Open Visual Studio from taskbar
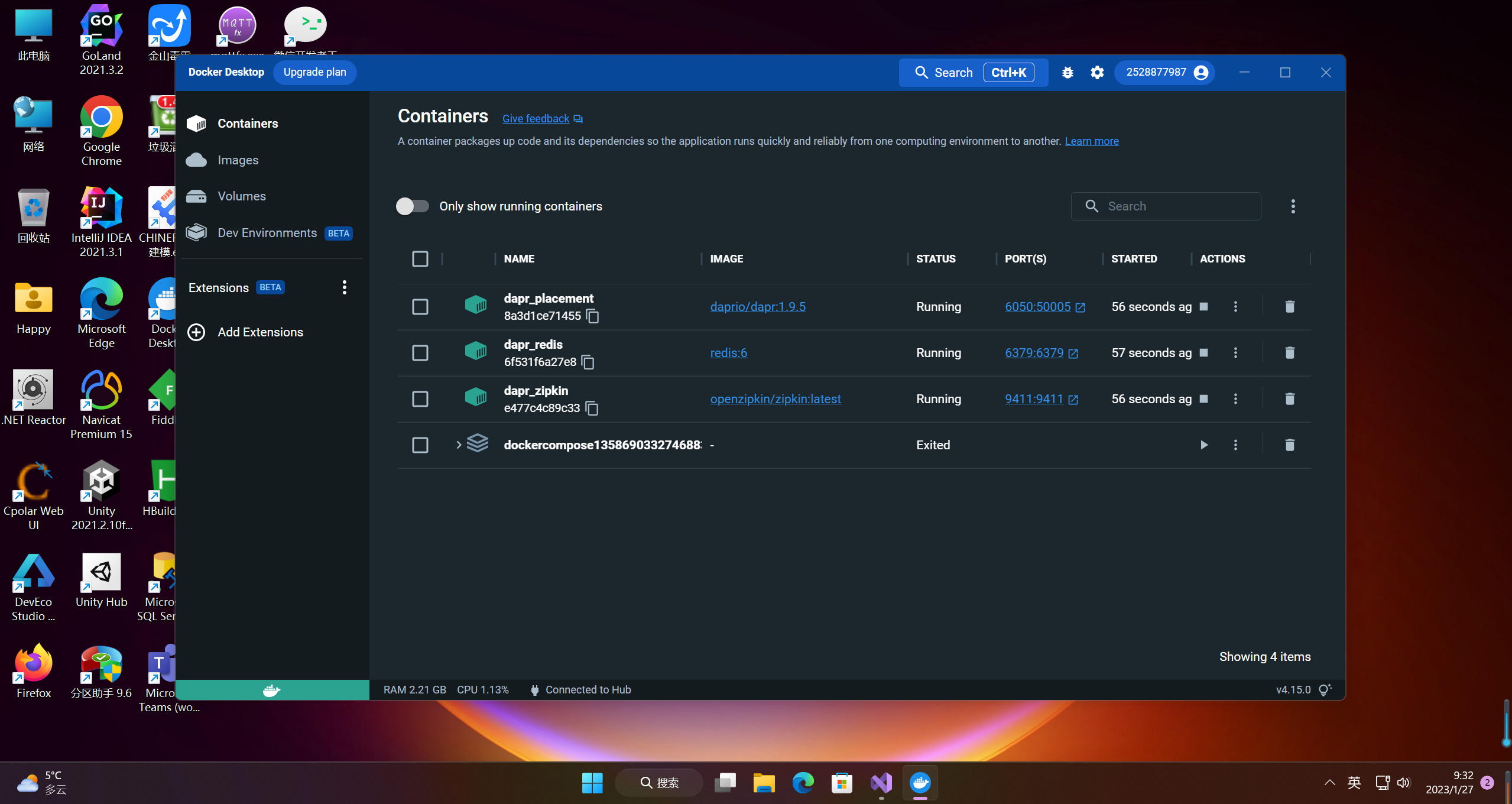The height and width of the screenshot is (804, 1512). [881, 783]
